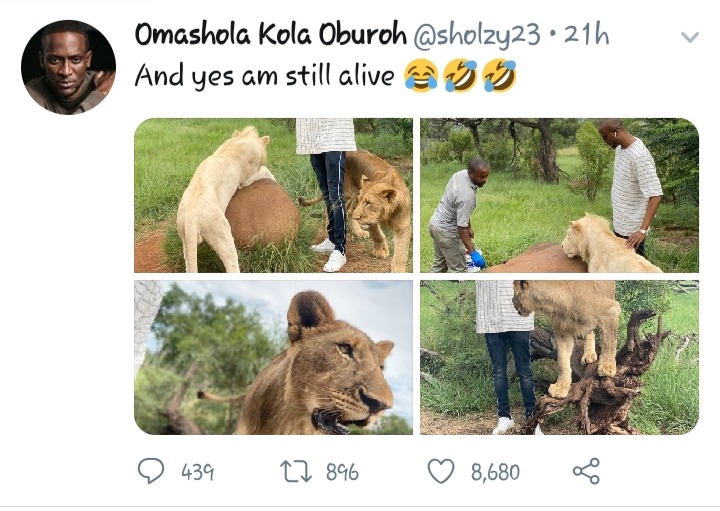
Task: Click the last rolling laughing emoji
Action: 500,75
